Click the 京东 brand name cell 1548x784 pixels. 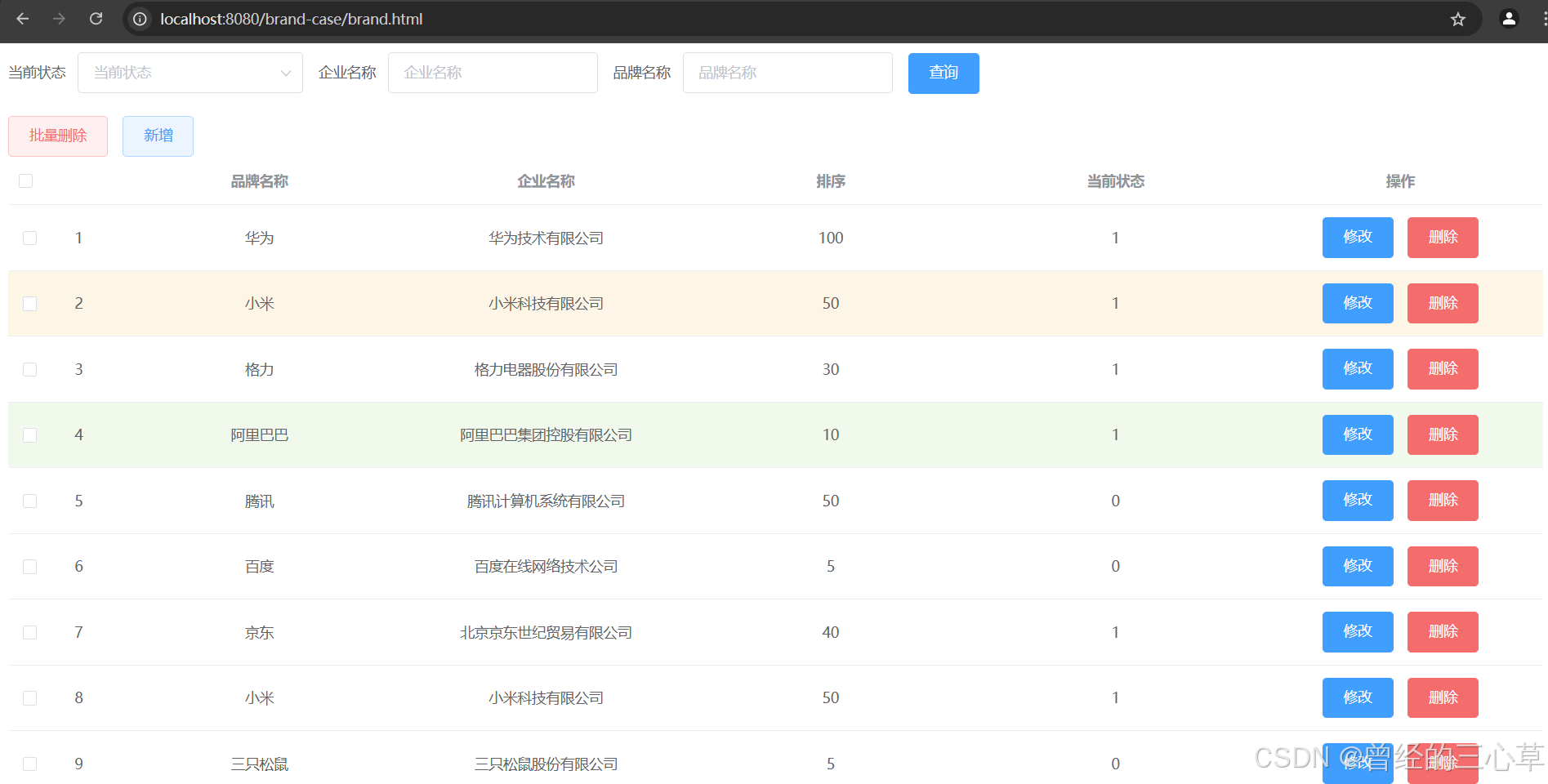[x=260, y=633]
